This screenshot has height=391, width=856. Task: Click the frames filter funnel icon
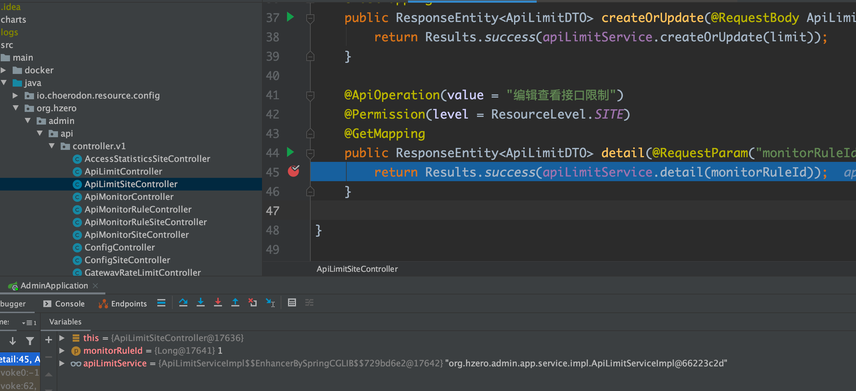coord(30,341)
